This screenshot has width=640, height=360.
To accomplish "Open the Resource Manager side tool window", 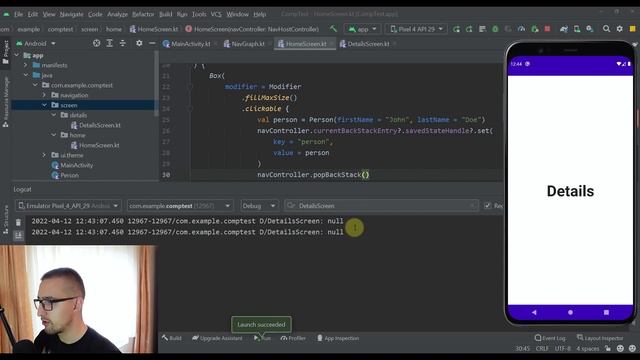I will click(5, 102).
